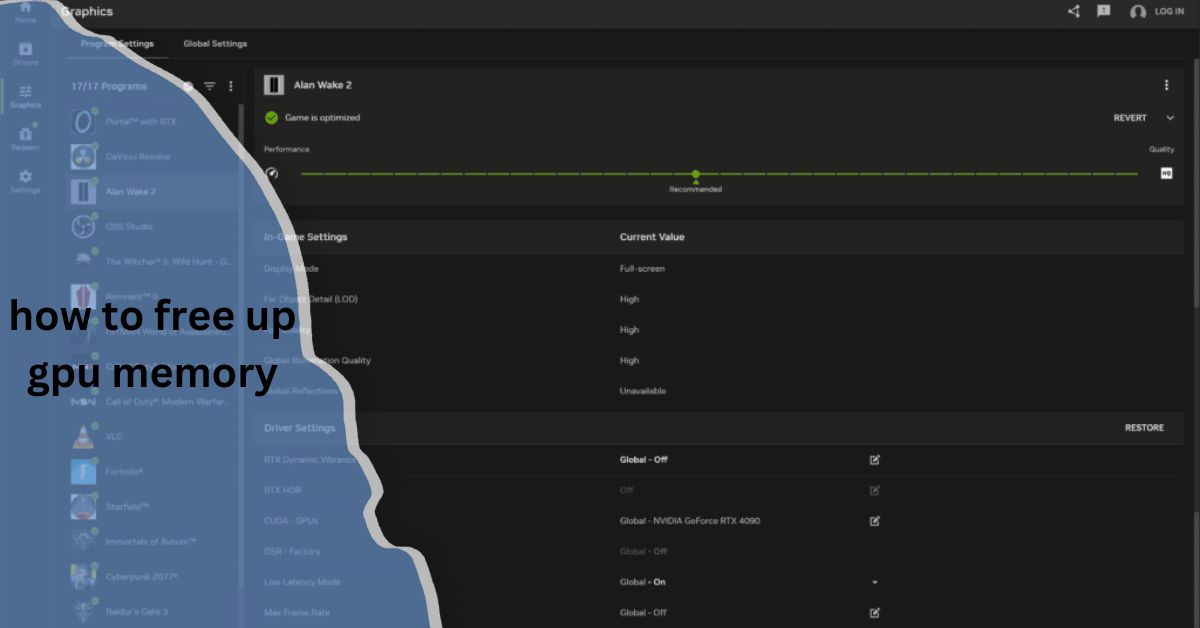Click the REVERT button
The image size is (1200, 628).
pos(1130,118)
